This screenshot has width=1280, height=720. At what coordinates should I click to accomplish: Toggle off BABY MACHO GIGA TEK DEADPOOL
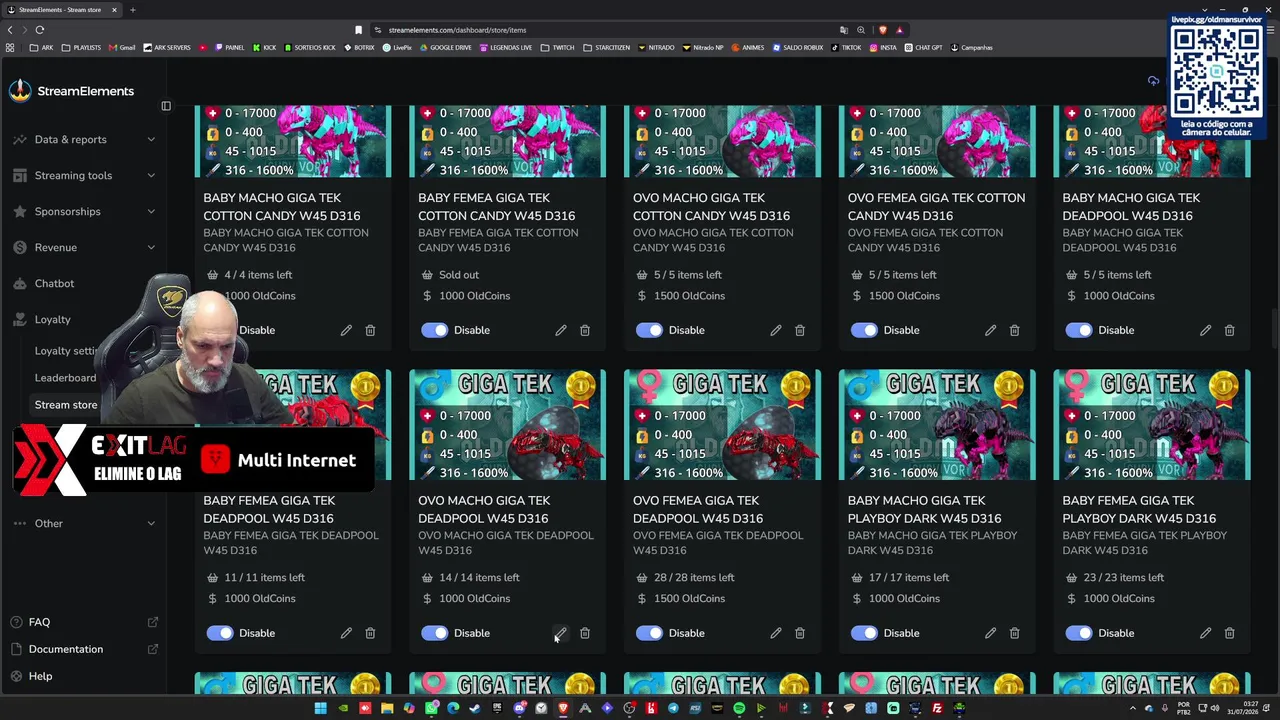pos(1079,330)
